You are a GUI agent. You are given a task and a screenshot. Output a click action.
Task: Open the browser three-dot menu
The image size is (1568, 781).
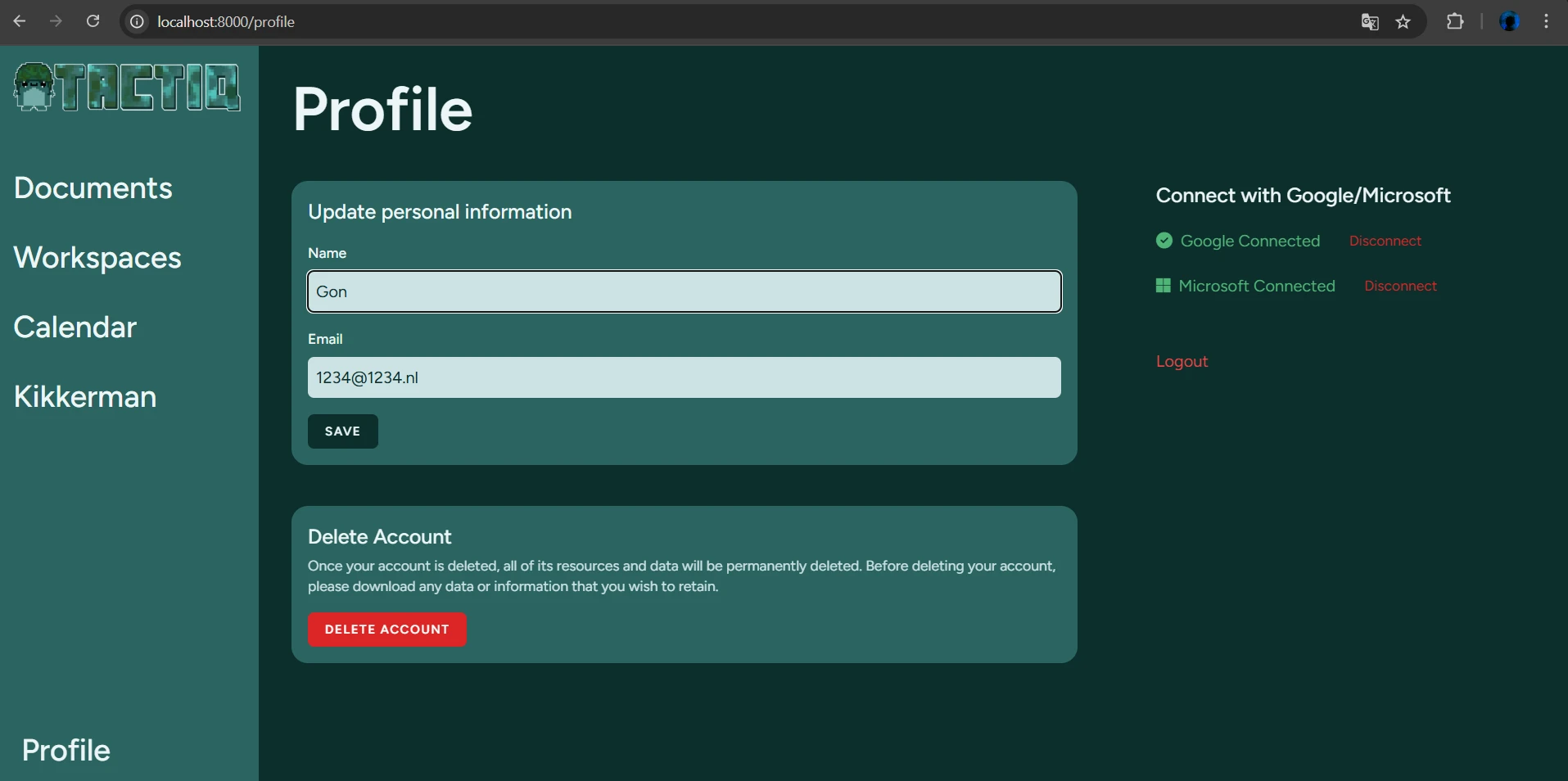[1547, 21]
